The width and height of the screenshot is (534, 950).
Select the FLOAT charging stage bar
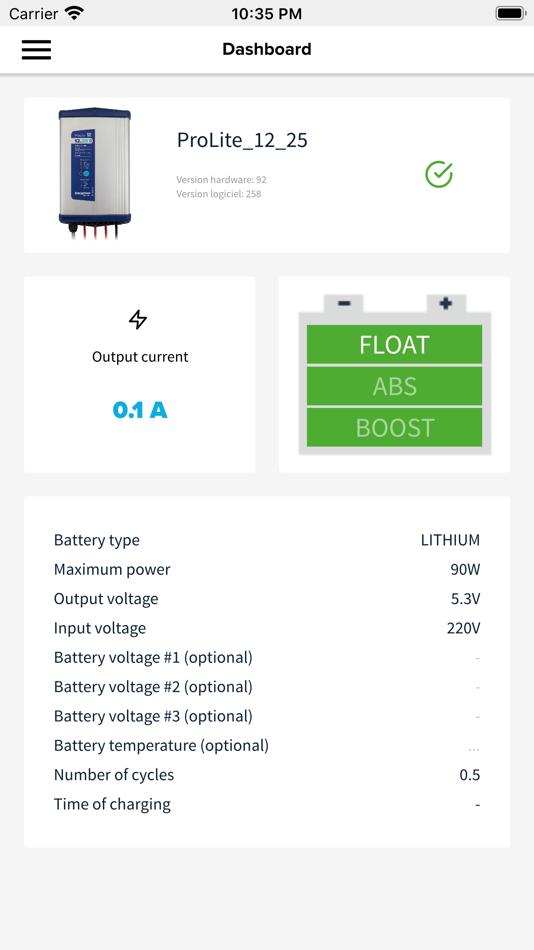pos(395,344)
